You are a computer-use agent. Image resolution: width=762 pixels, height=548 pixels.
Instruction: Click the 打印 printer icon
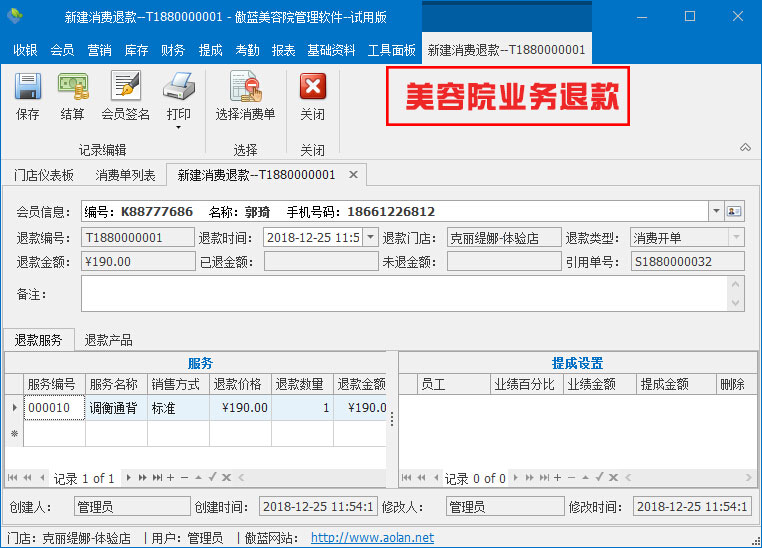178,88
